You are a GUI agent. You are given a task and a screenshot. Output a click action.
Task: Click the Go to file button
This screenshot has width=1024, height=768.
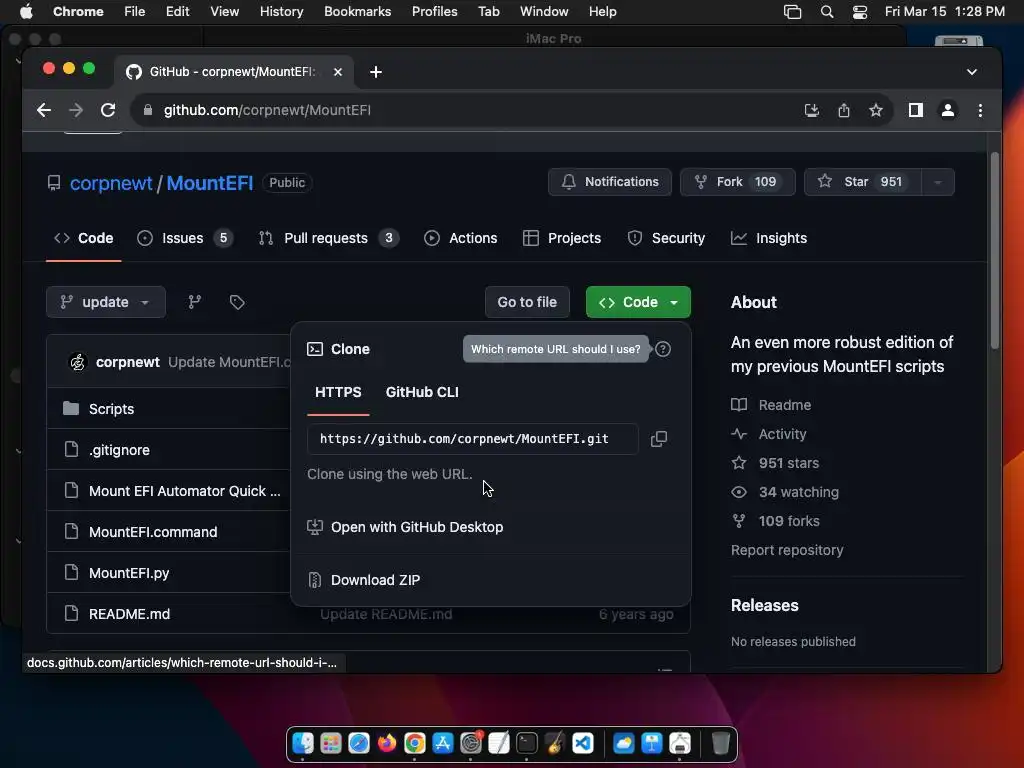point(527,302)
